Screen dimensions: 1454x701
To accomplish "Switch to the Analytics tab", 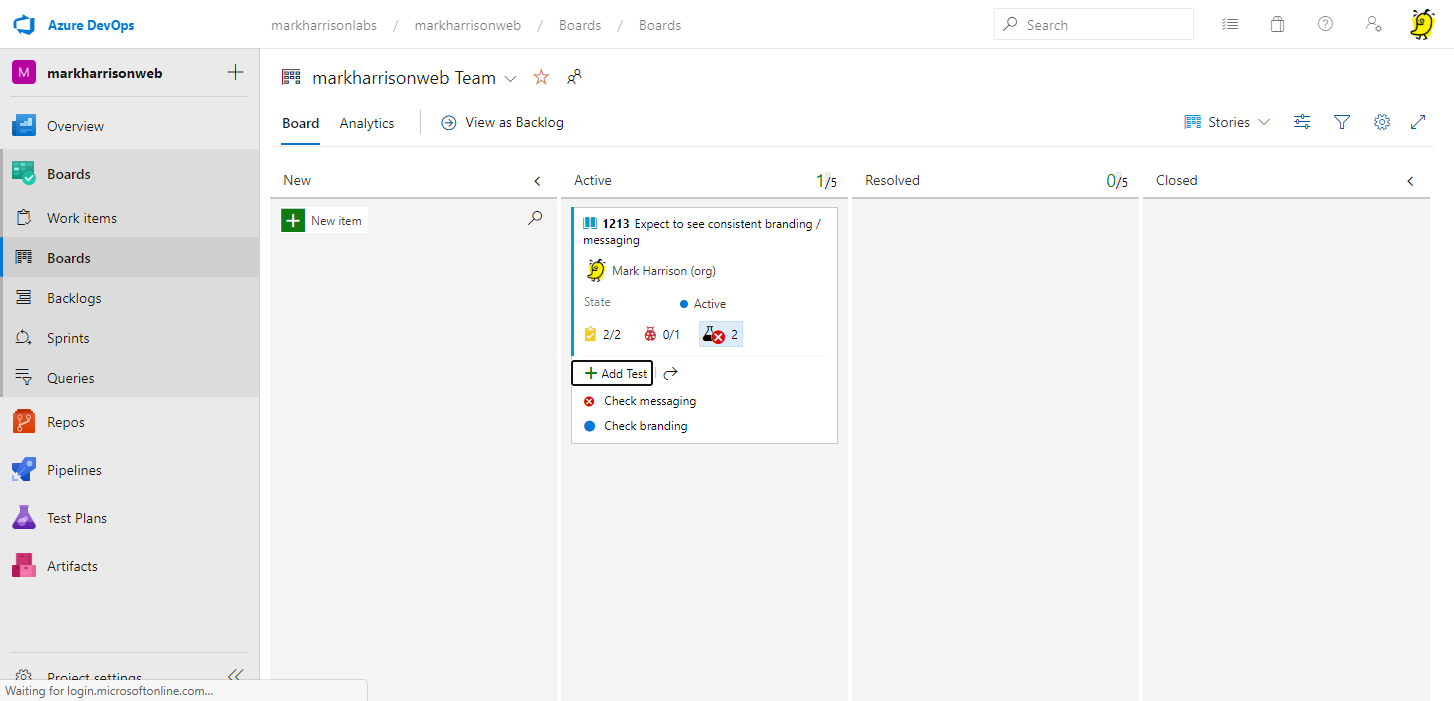I will [x=367, y=123].
